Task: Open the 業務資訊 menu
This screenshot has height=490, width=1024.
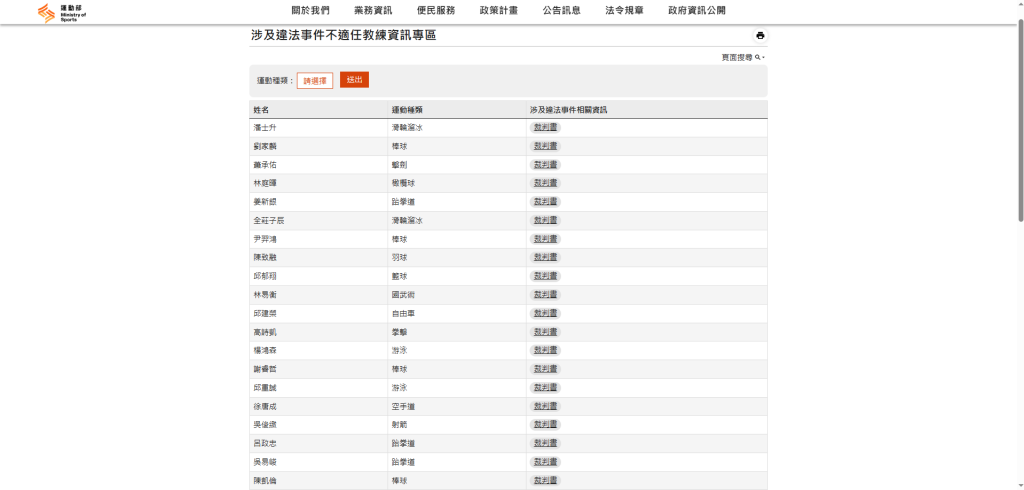Action: pyautogui.click(x=374, y=10)
